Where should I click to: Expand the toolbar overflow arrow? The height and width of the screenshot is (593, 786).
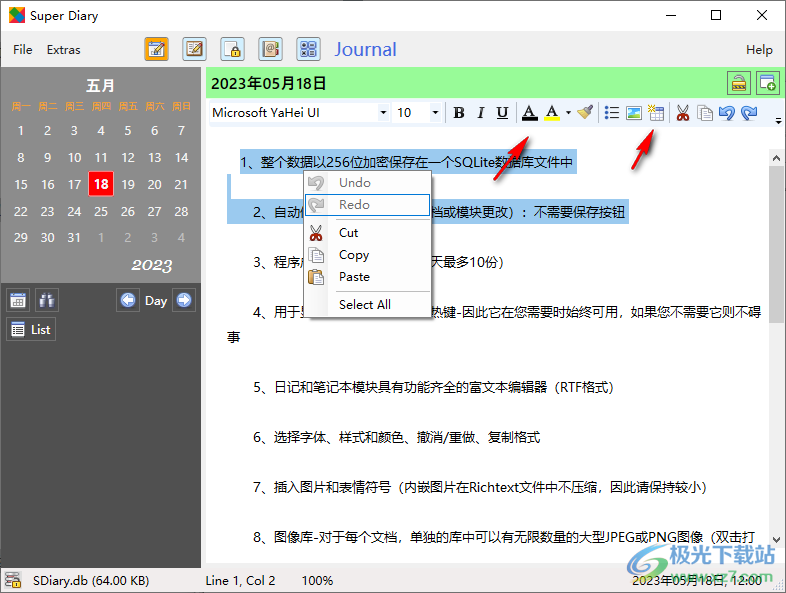(x=778, y=120)
